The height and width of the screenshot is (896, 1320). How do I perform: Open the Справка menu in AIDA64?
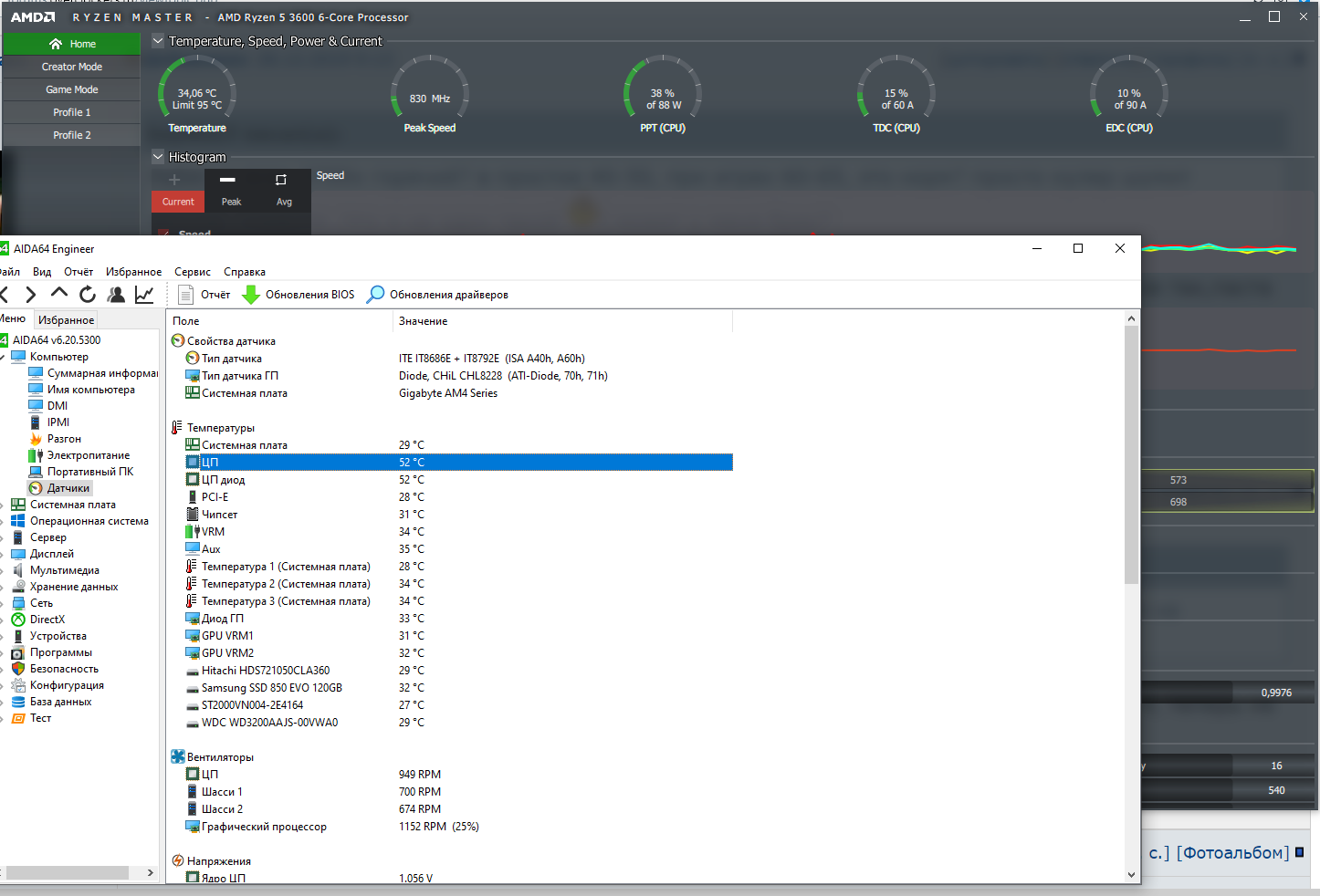245,272
